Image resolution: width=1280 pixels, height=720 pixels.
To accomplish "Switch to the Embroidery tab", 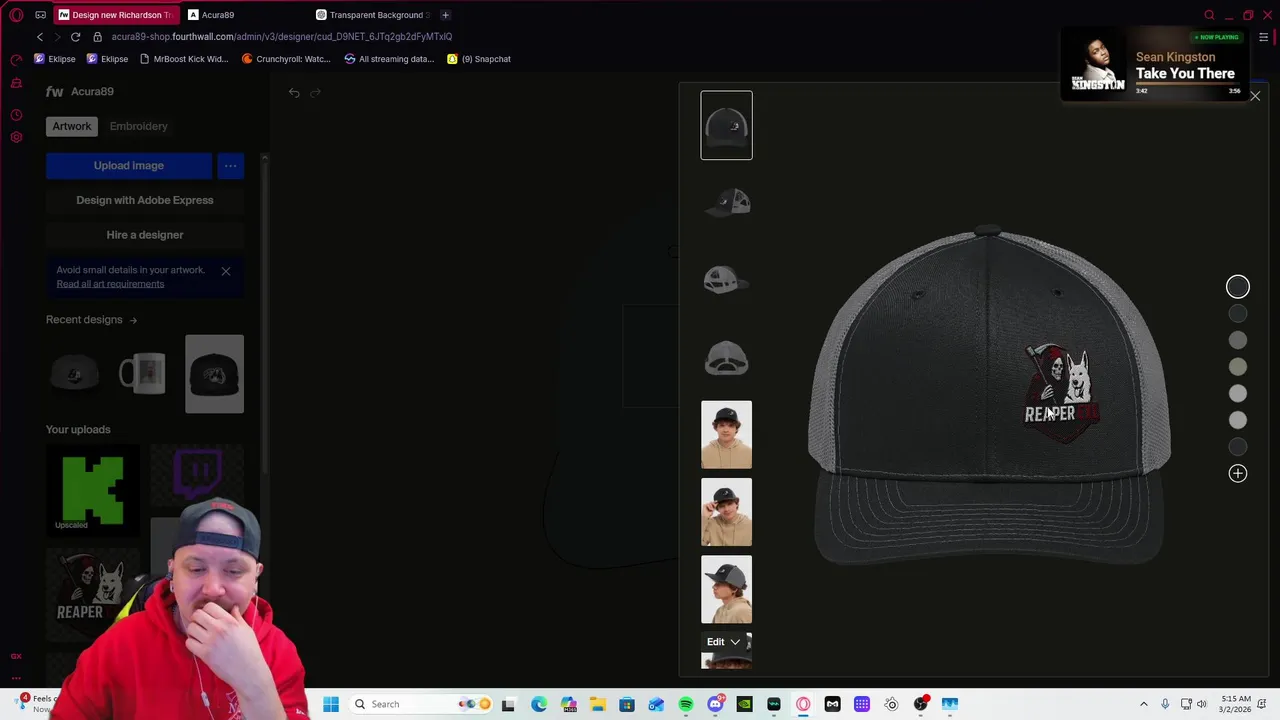I will pyautogui.click(x=139, y=126).
